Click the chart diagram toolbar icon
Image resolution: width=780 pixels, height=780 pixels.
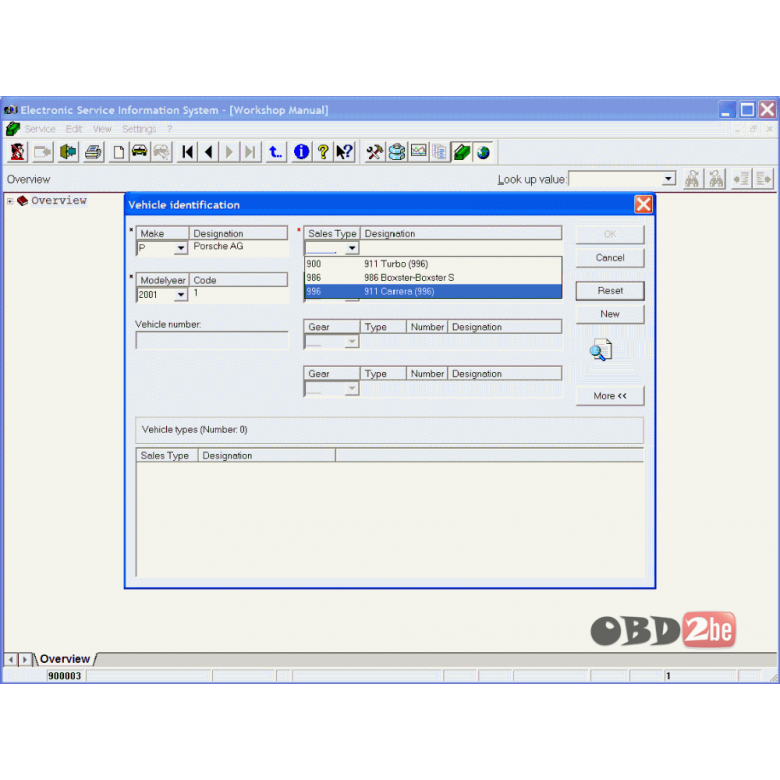pos(418,152)
